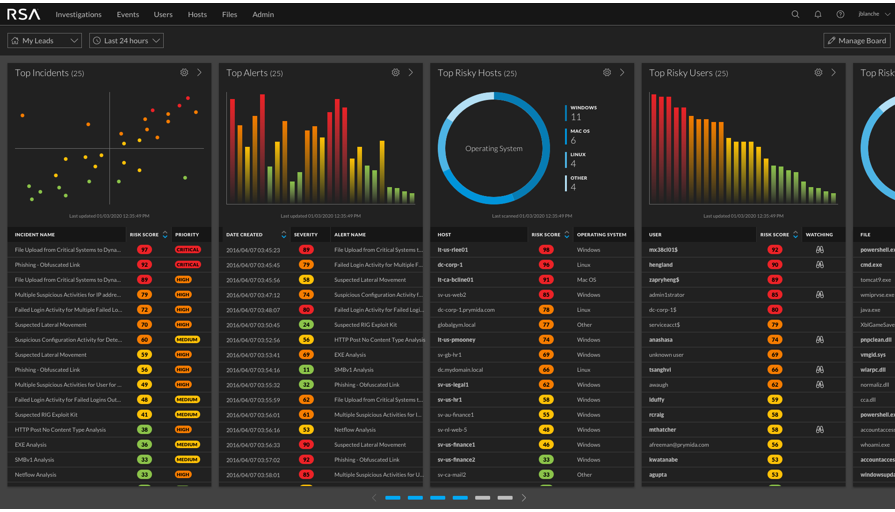Viewport: 895px width, 512px height.
Task: Click the Manage Board button
Action: click(x=857, y=41)
